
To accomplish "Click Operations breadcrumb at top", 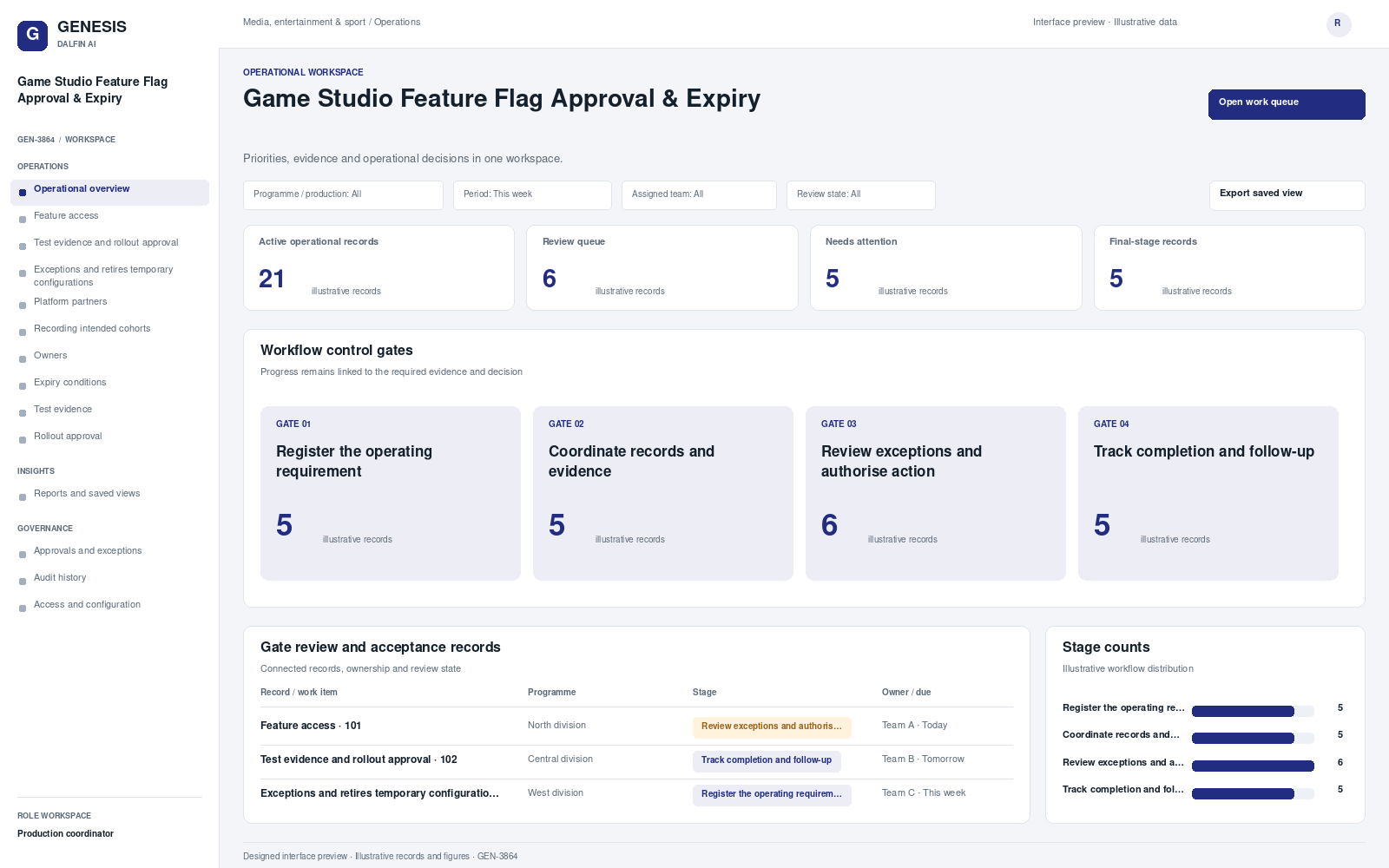I will (397, 22).
